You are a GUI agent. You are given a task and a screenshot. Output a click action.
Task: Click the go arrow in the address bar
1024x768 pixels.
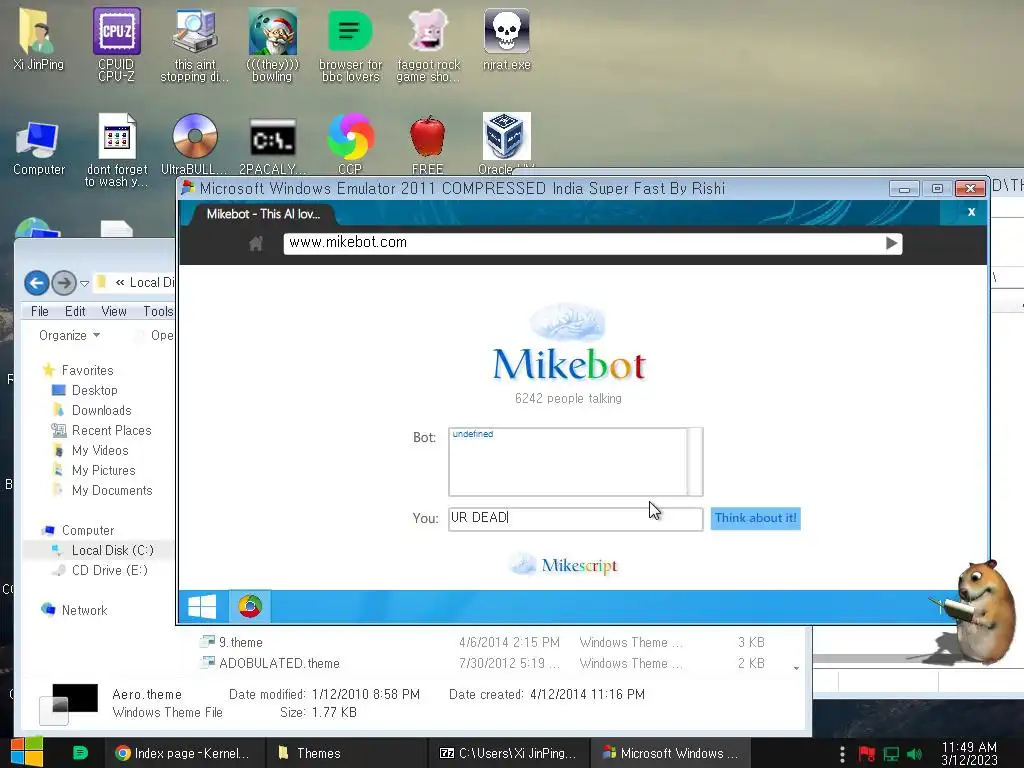pyautogui.click(x=891, y=244)
